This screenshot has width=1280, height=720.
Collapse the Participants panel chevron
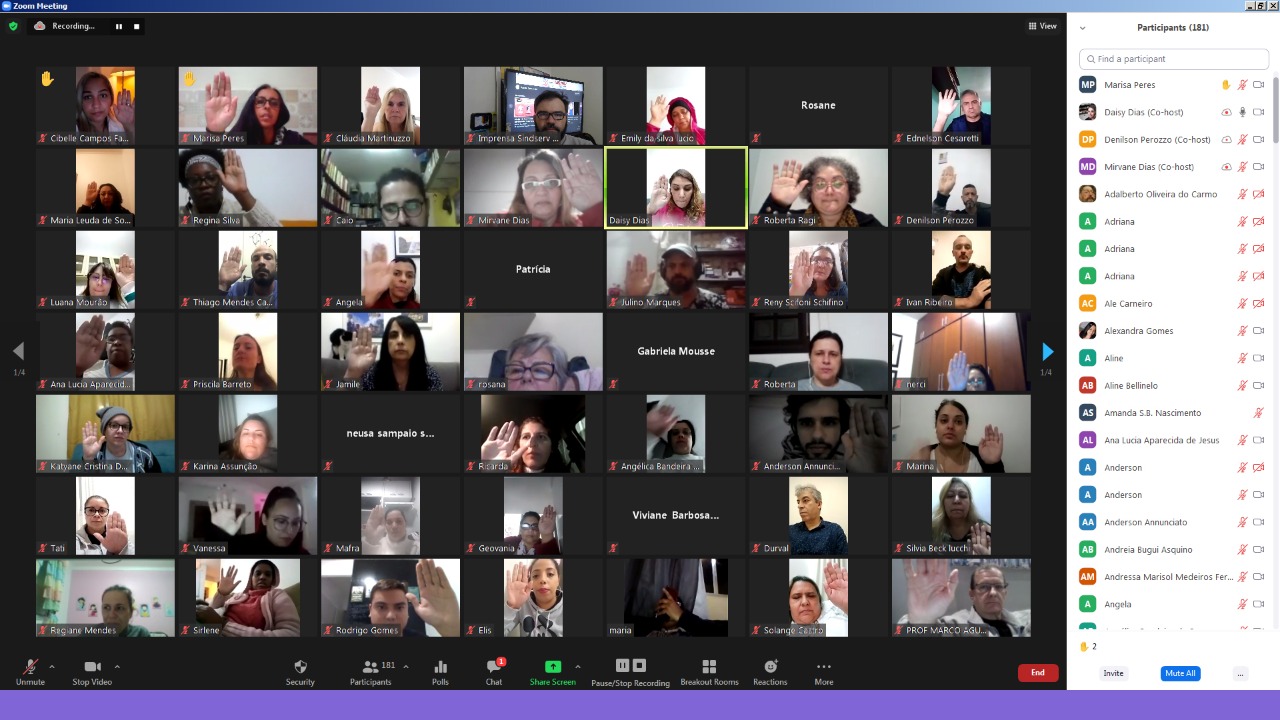coord(1082,28)
